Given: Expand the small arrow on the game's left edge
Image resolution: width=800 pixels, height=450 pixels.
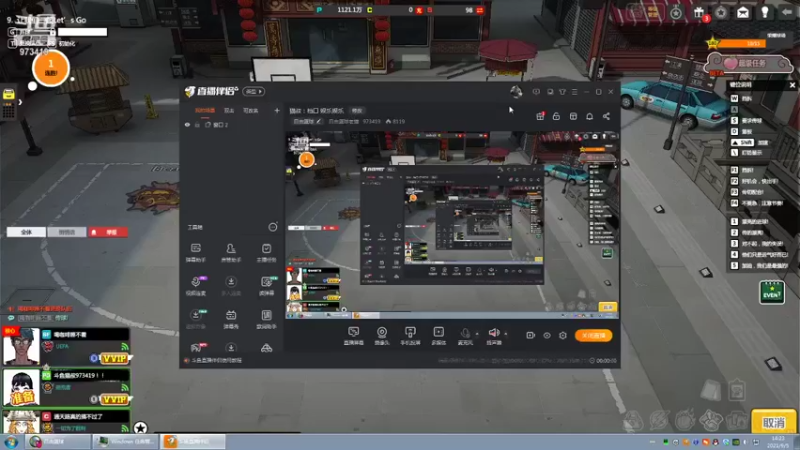Looking at the screenshot, I should click(x=20, y=102).
